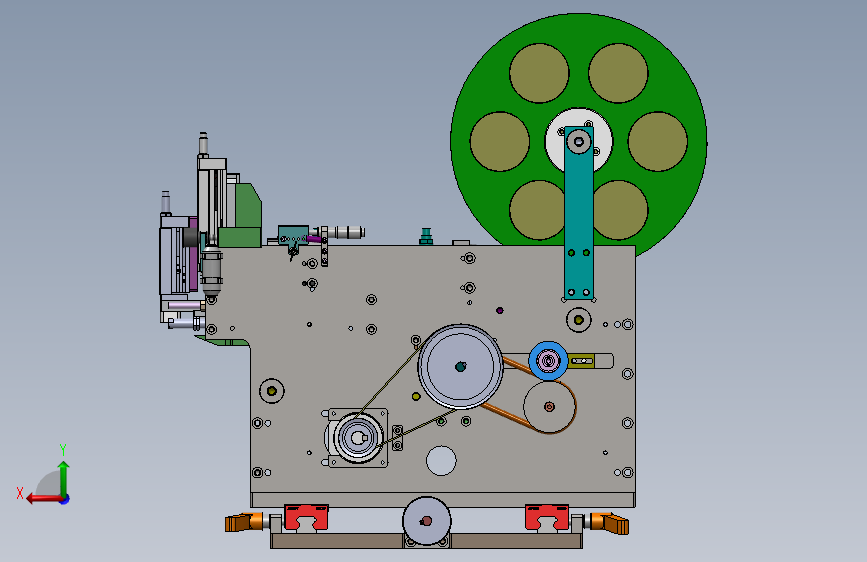The height and width of the screenshot is (562, 867).
Task: Click the teal vertical reel support bracket
Action: coord(578,214)
